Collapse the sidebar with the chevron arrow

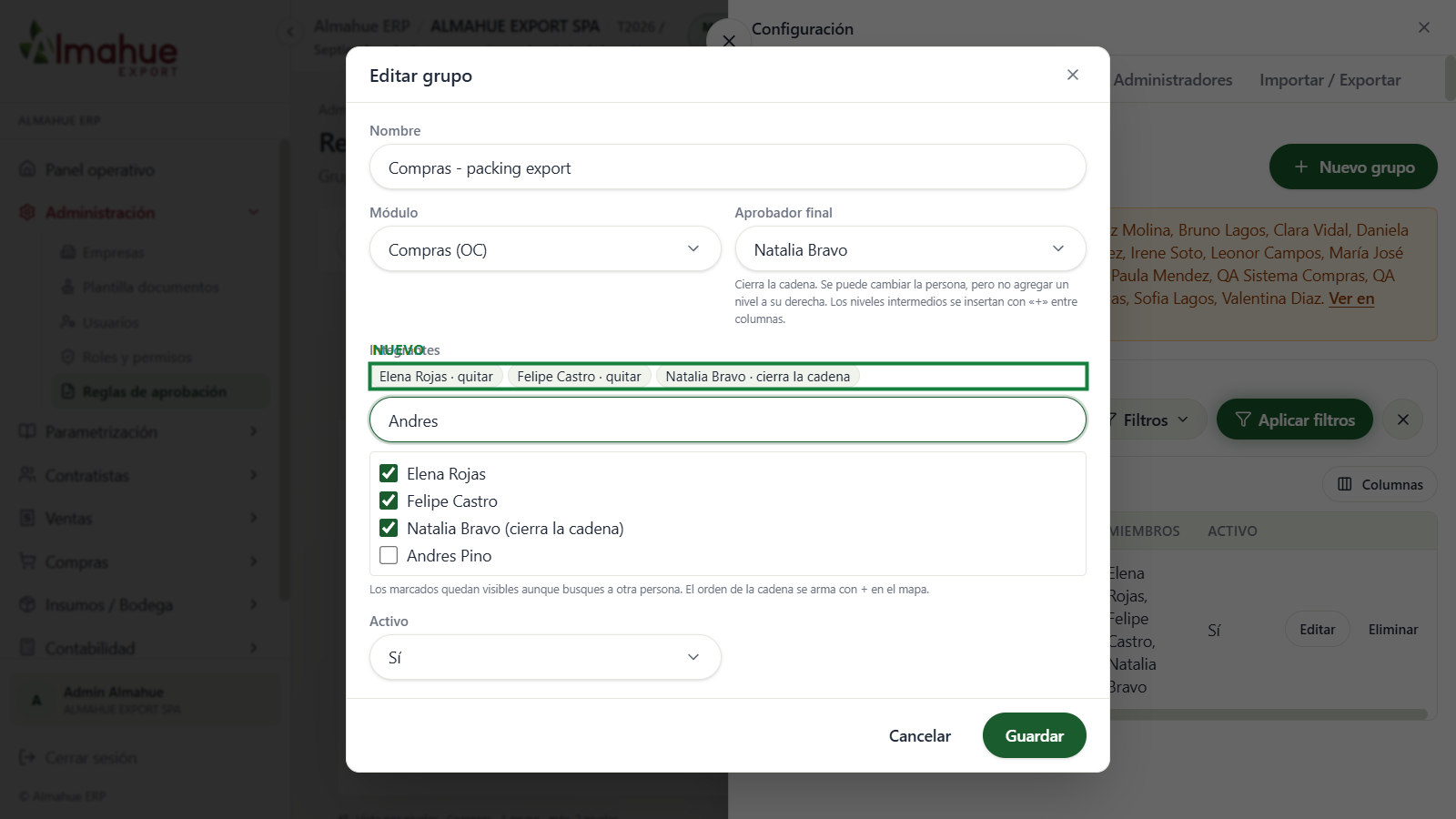point(290,31)
